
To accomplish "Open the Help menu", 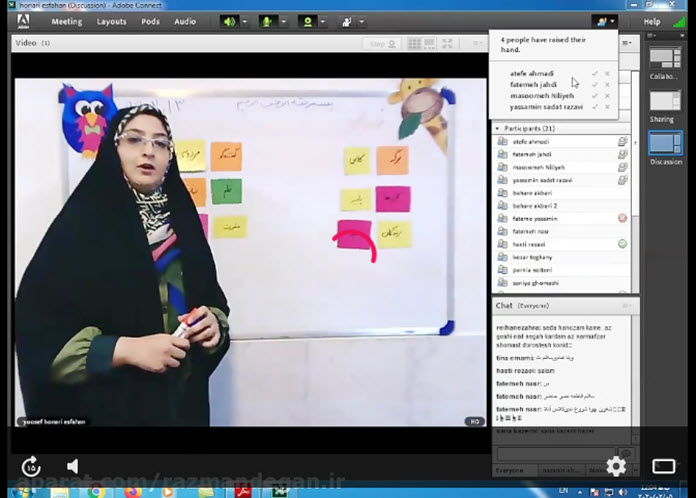I will coord(652,21).
